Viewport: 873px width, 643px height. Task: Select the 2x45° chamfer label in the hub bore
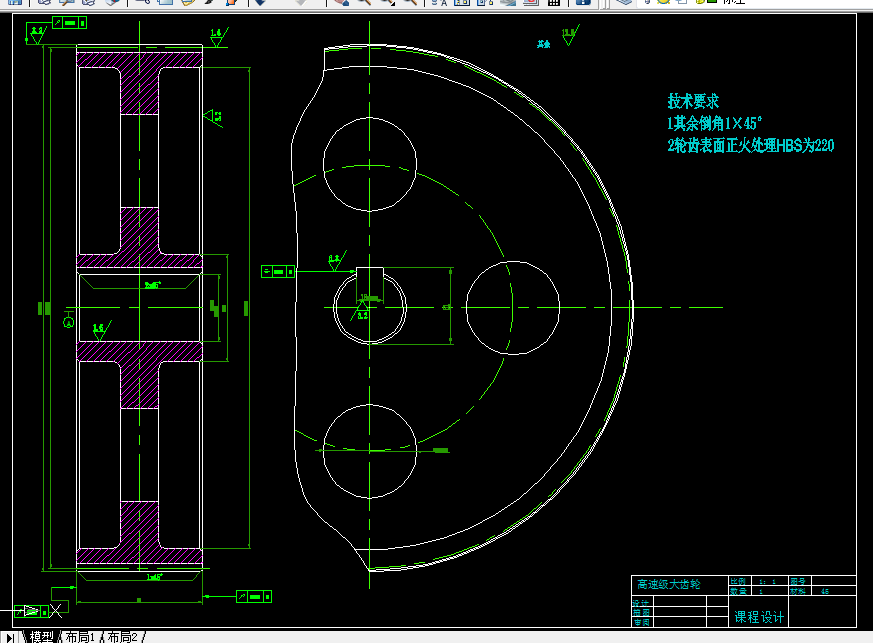pos(153,285)
